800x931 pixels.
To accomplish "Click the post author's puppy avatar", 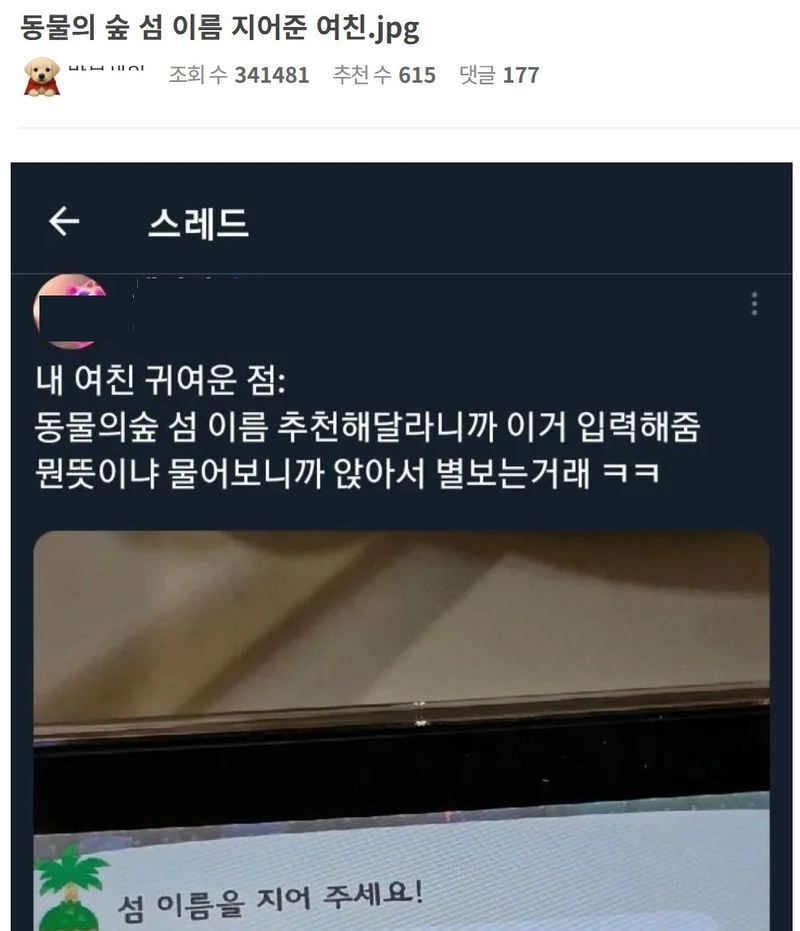I will (42, 76).
